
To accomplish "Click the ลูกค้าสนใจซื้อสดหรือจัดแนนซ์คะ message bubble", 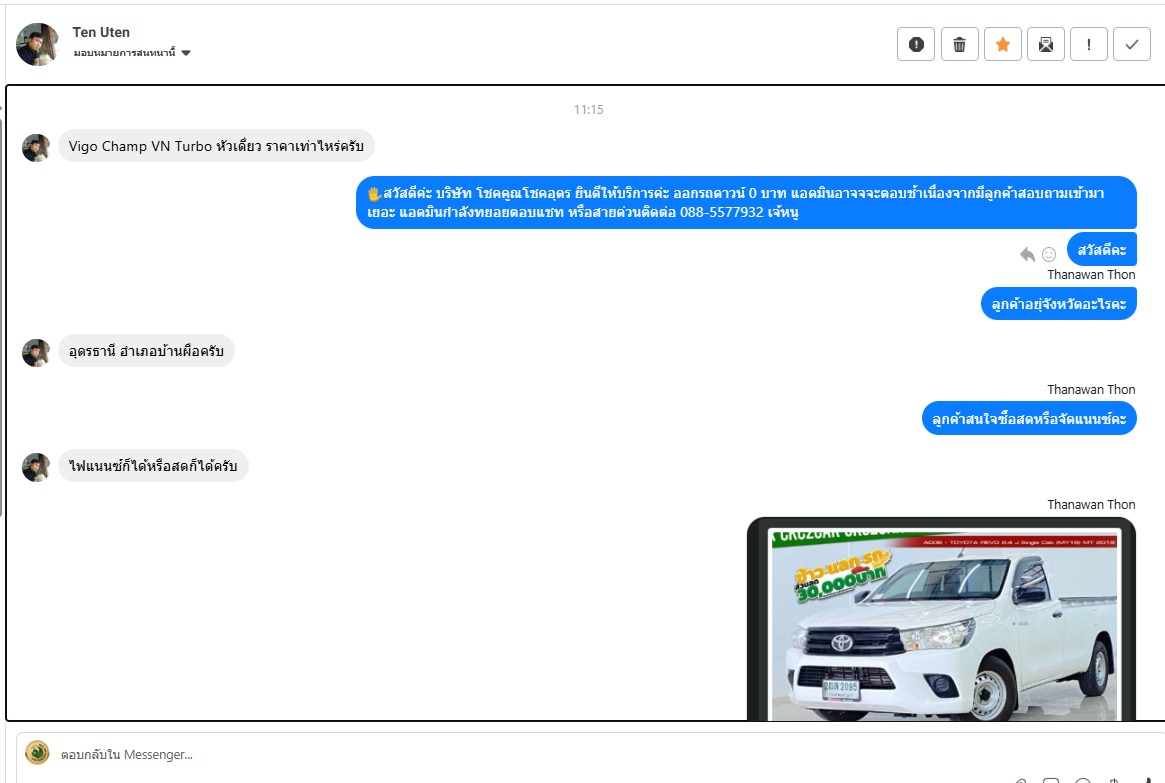I will tap(1029, 418).
